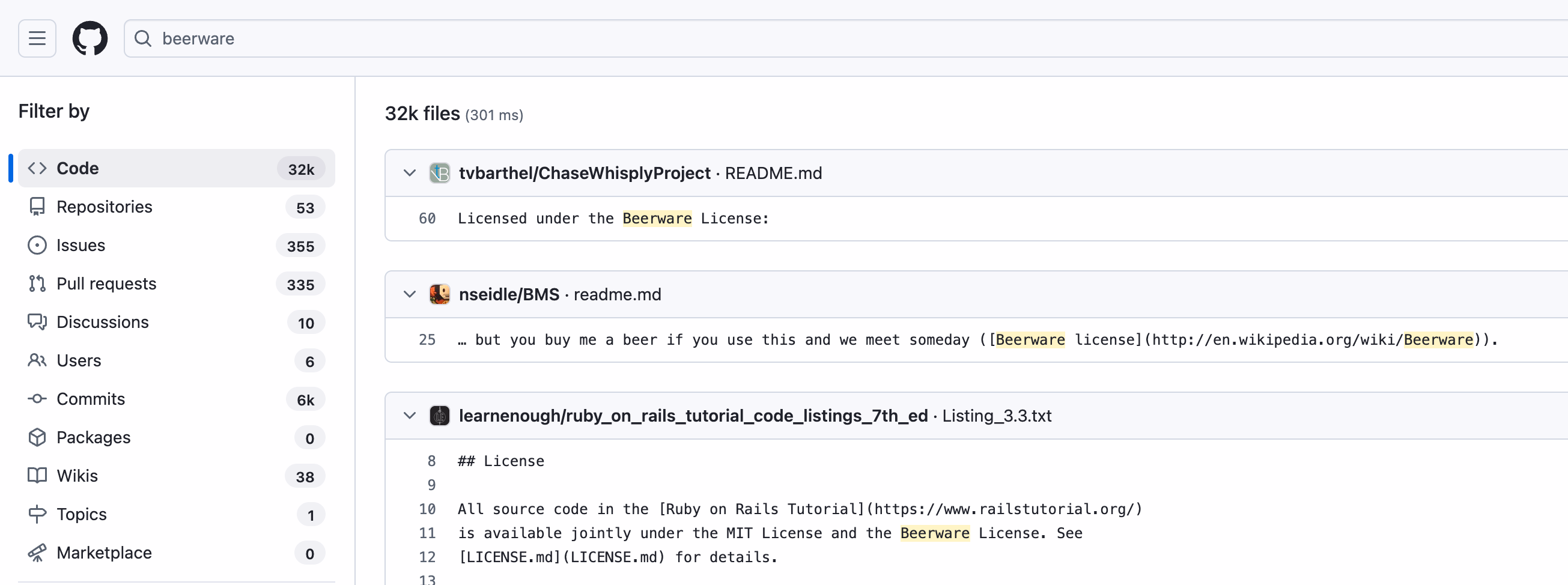This screenshot has height=585, width=1568.
Task: Click the GitHub logo
Action: pos(90,38)
